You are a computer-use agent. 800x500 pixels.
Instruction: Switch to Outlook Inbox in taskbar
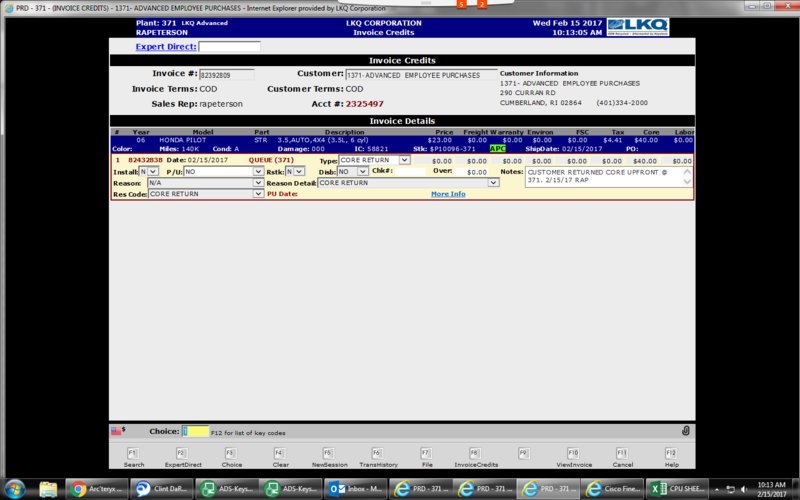(x=356, y=489)
